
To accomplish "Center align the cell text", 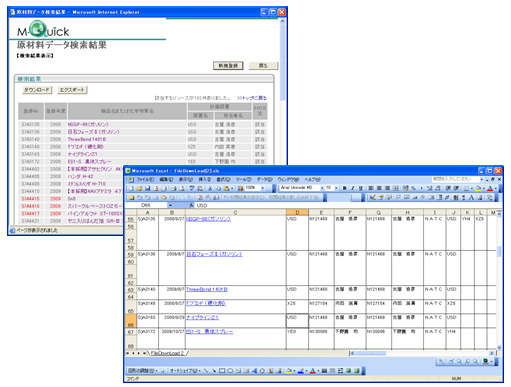I will point(379,188).
